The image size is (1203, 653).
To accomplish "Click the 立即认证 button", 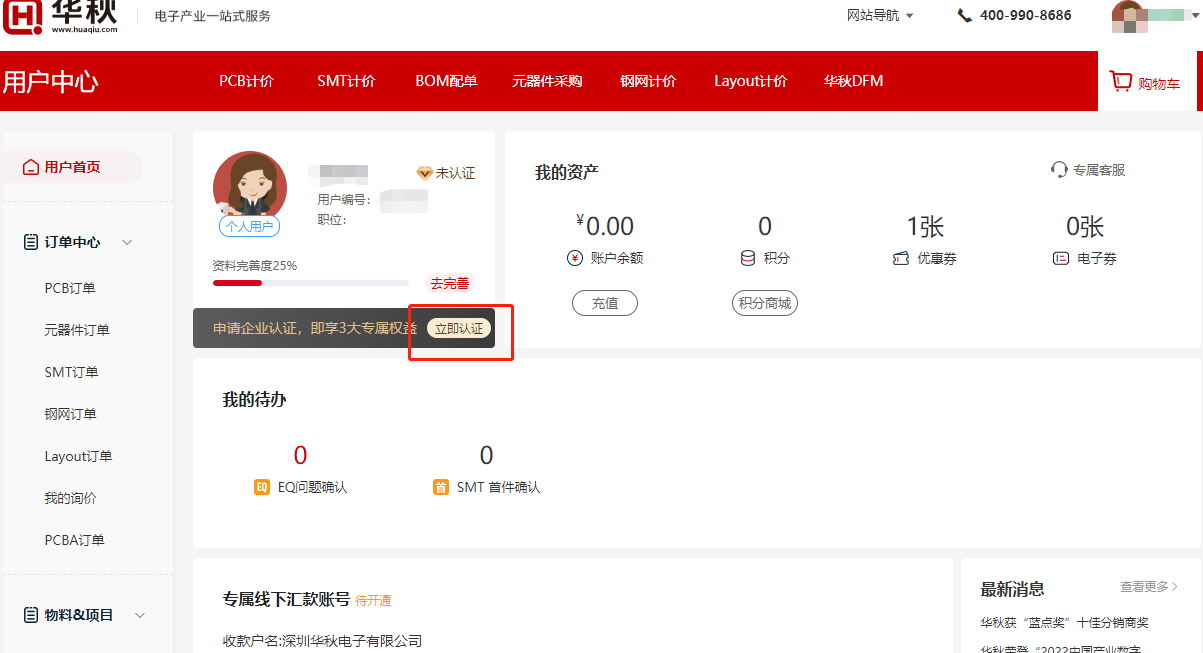I will (459, 328).
